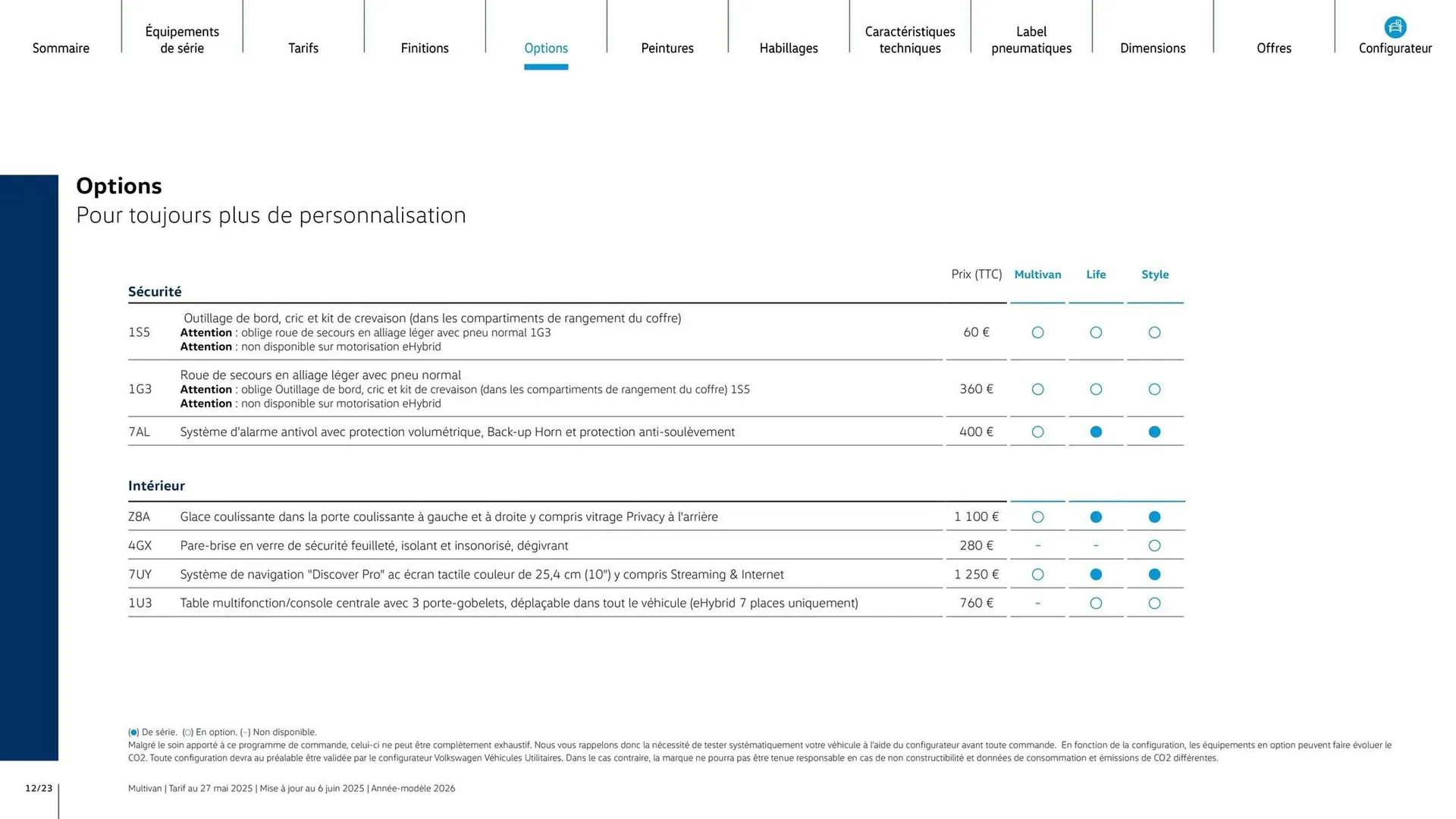Image resolution: width=1456 pixels, height=819 pixels.
Task: Navigate to Habillages tab
Action: point(789,48)
